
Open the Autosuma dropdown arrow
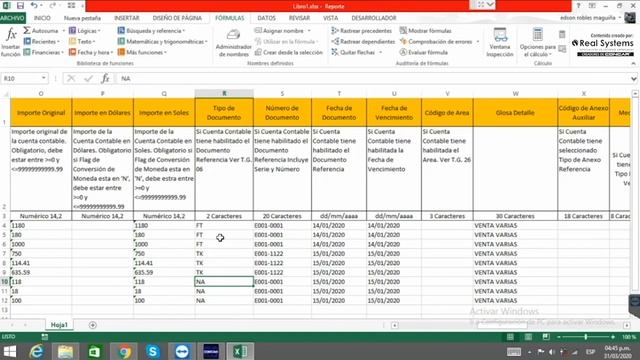coord(63,31)
